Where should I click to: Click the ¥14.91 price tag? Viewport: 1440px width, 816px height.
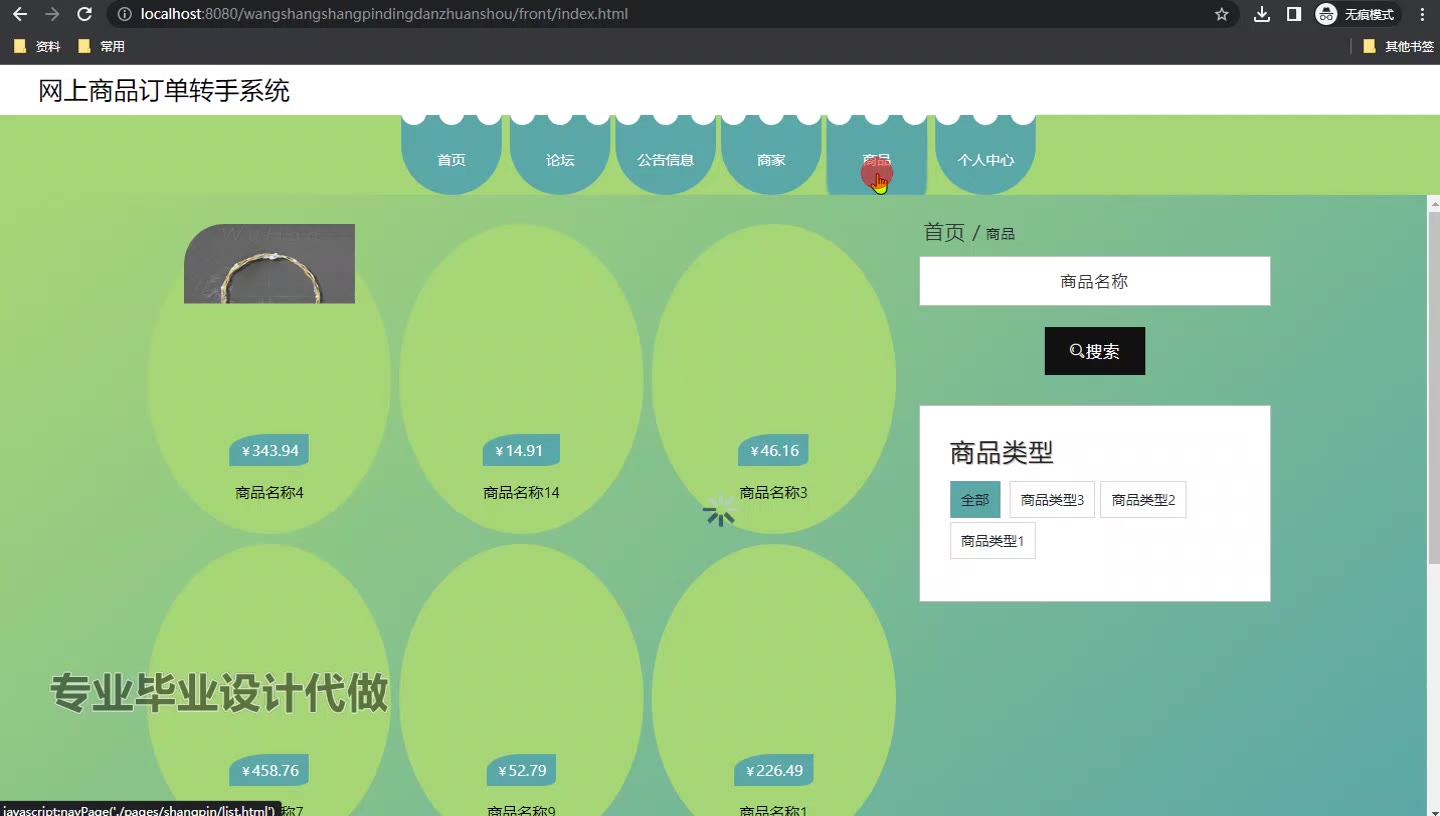click(521, 450)
